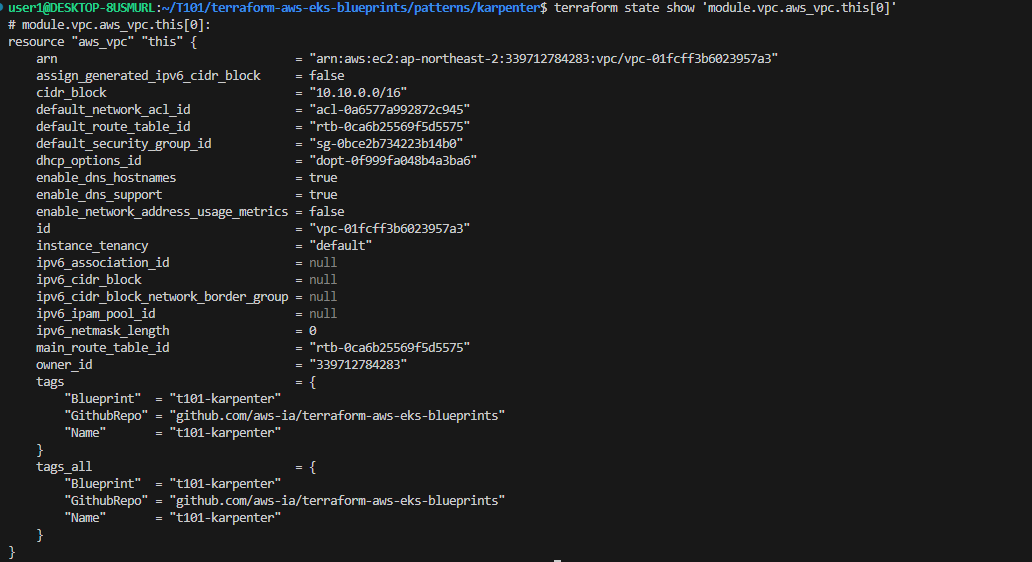
Task: Click the "GithubRepo" key under tags_all
Action: tap(106, 501)
